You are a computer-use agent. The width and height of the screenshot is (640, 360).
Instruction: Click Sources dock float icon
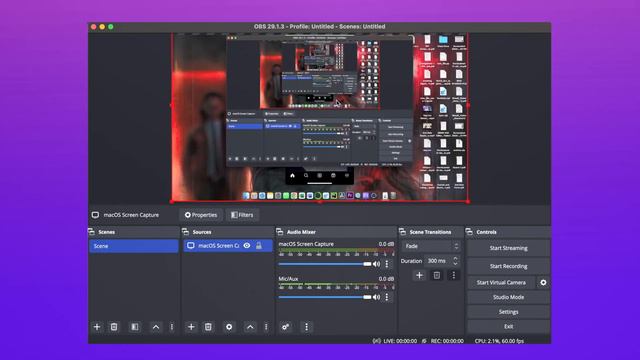click(185, 232)
